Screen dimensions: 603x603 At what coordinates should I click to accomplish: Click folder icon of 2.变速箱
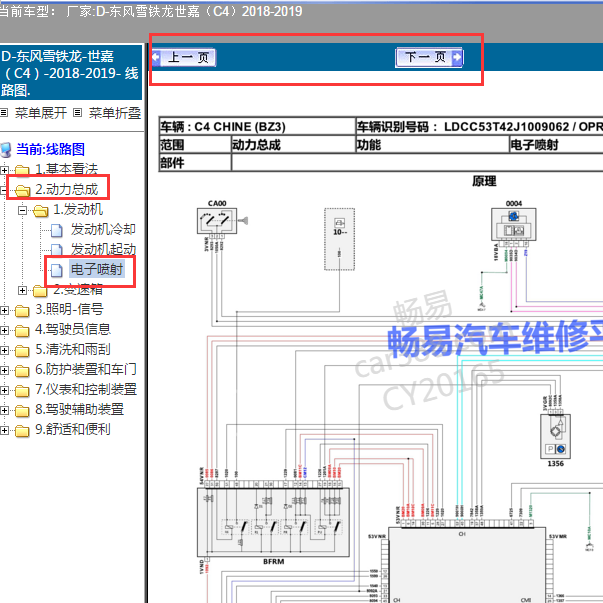[x=40, y=291]
